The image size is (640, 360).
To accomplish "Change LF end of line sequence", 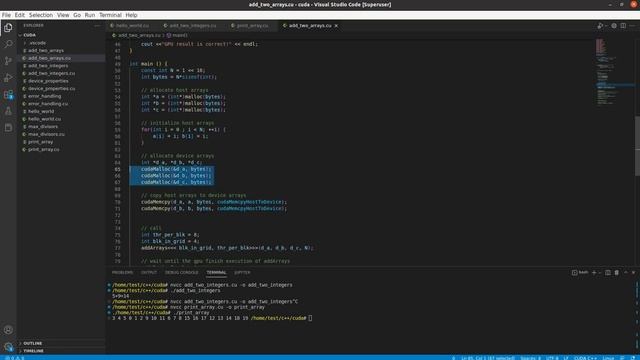I will [566, 358].
